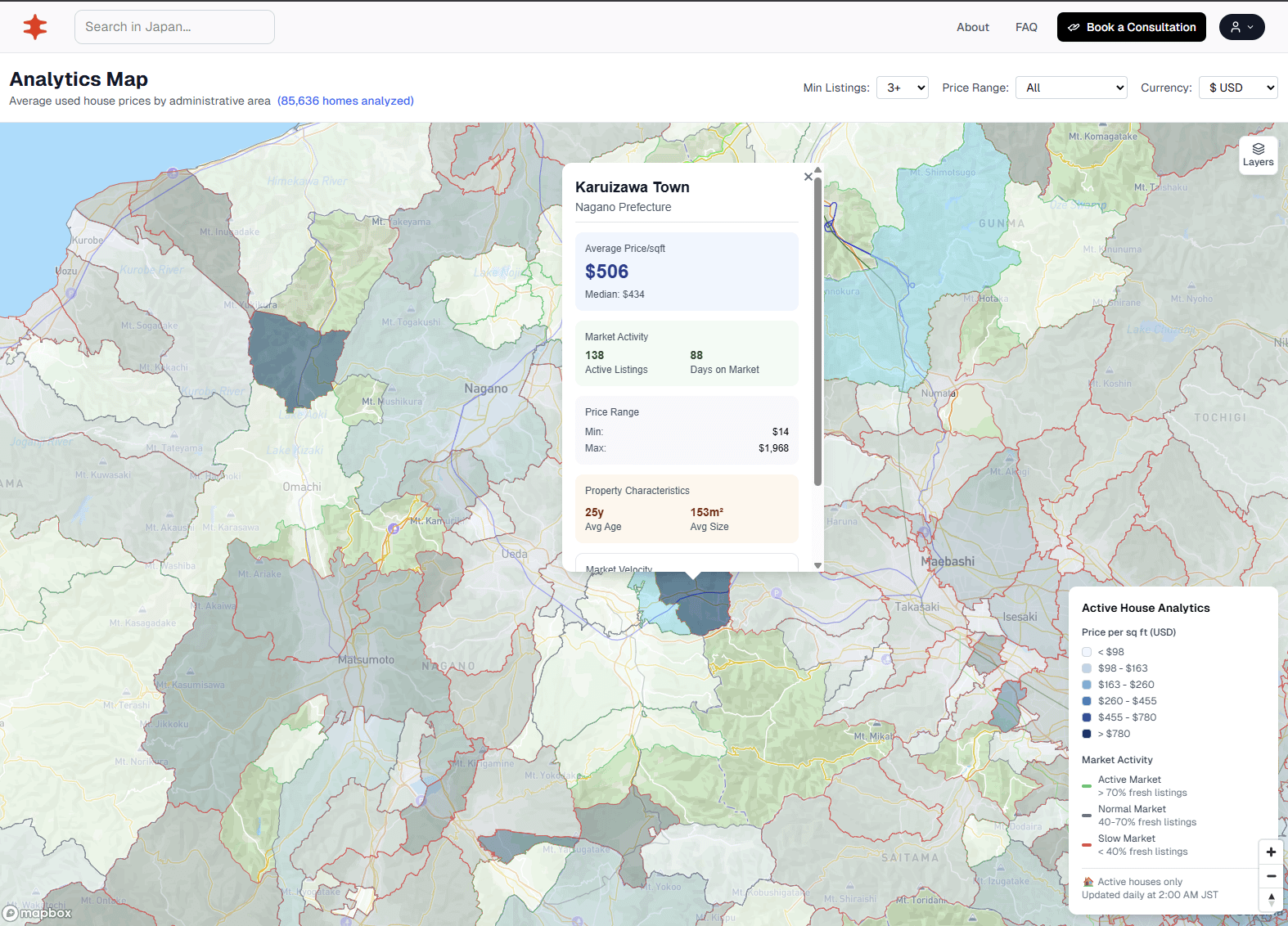The width and height of the screenshot is (1288, 926).
Task: Click the 85,636 homes analyzed link
Action: click(345, 101)
